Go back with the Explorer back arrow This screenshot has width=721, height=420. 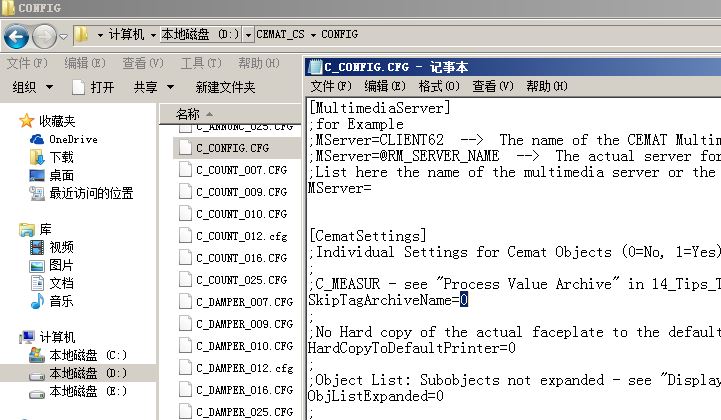[x=16, y=36]
